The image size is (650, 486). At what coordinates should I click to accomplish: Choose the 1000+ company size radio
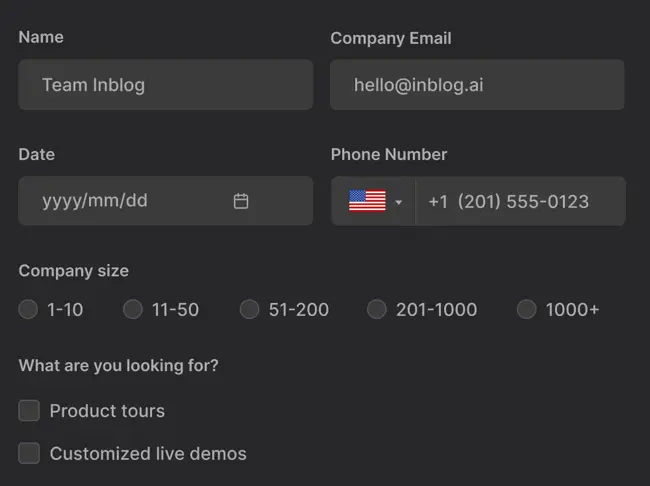(526, 310)
